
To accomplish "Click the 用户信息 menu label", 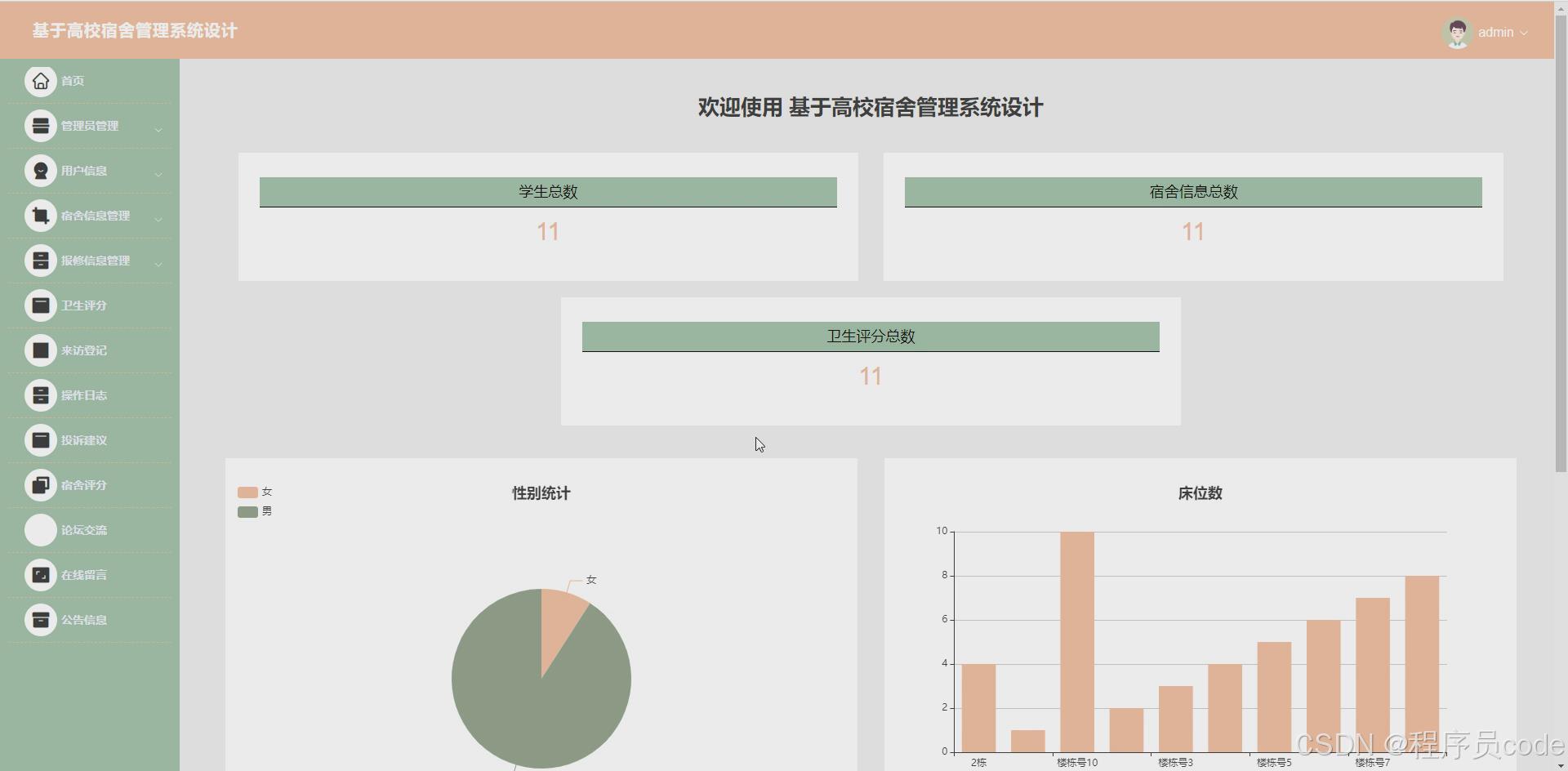I will [84, 171].
